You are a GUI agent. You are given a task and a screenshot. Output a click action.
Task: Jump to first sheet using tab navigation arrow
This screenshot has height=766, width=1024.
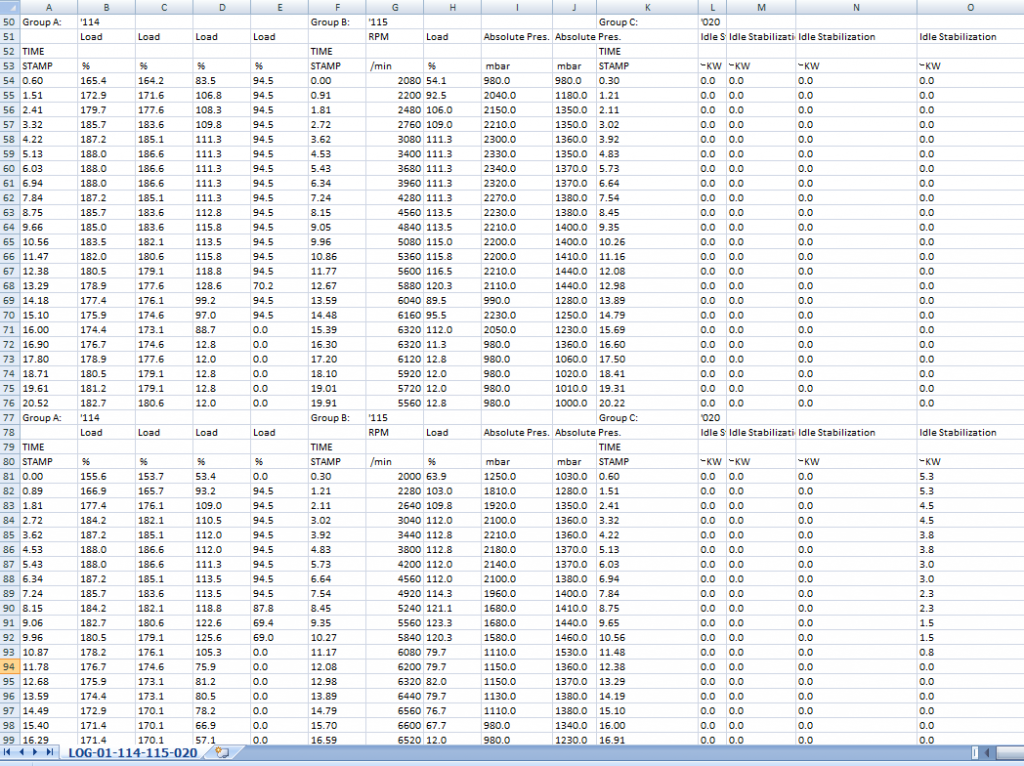pos(9,752)
